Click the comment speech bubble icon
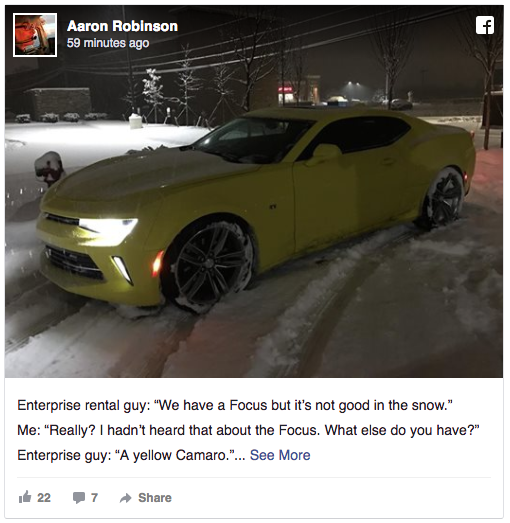Image resolution: width=510 pixels, height=523 pixels. 79,498
